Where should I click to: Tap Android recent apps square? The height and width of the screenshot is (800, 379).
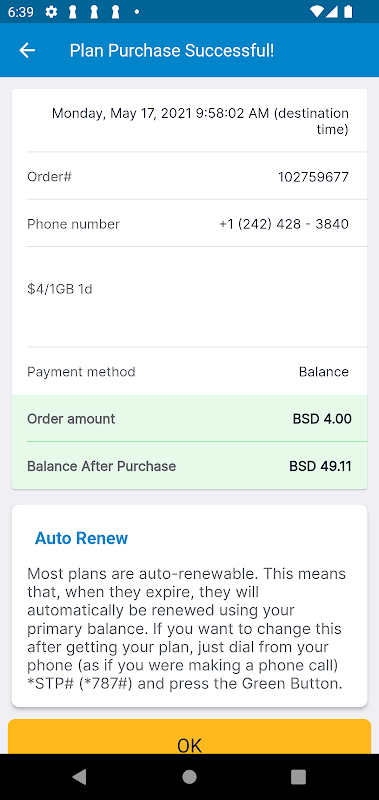(298, 777)
